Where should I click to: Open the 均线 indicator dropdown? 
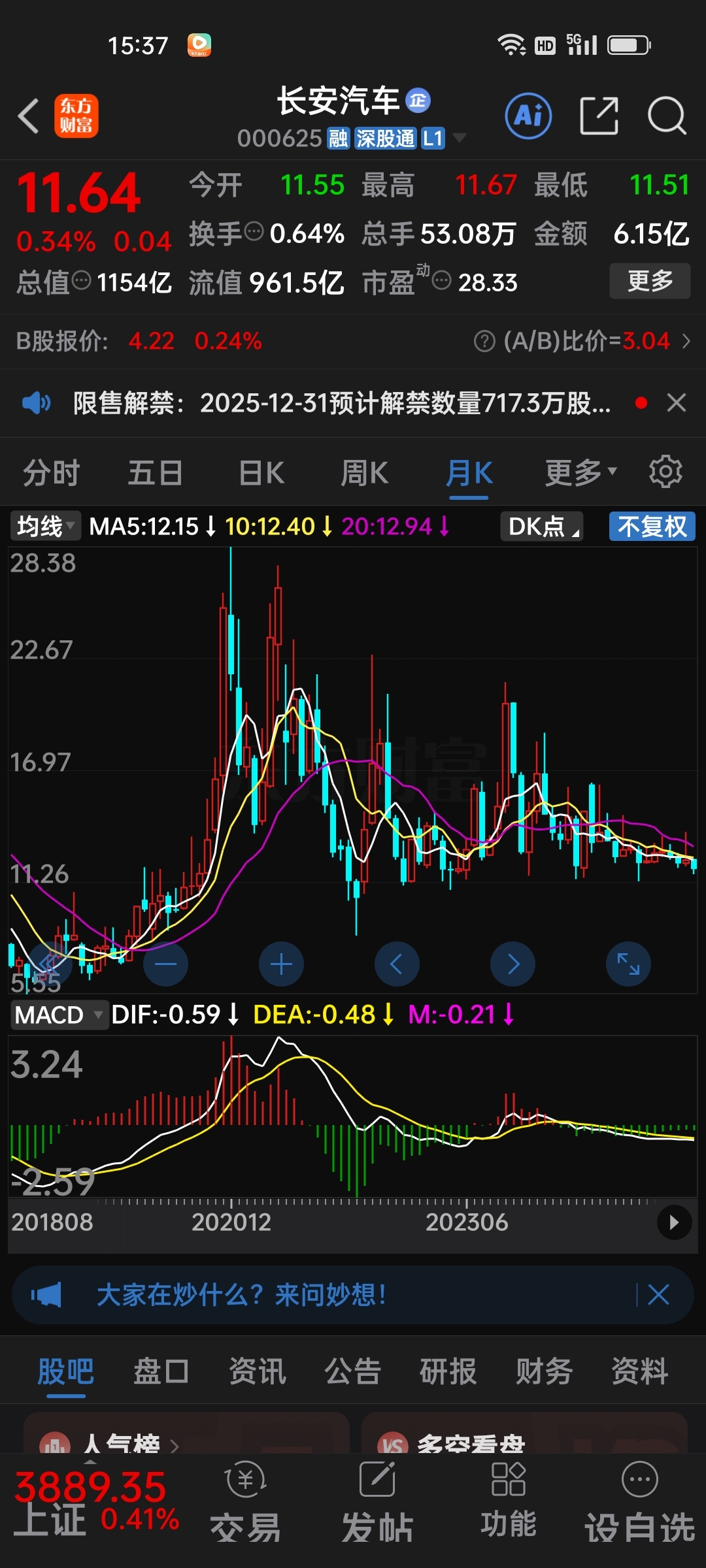tap(45, 526)
